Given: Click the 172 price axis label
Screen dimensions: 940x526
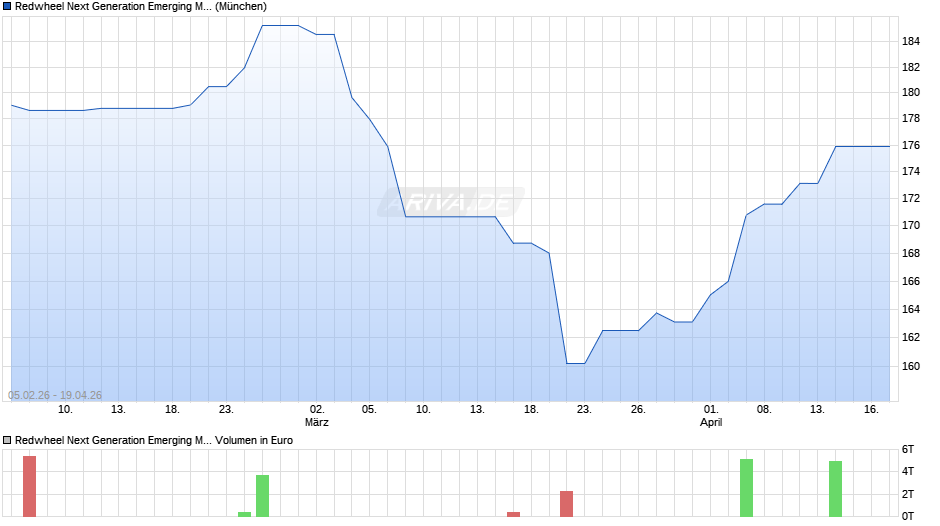Looking at the screenshot, I should click(x=911, y=198).
